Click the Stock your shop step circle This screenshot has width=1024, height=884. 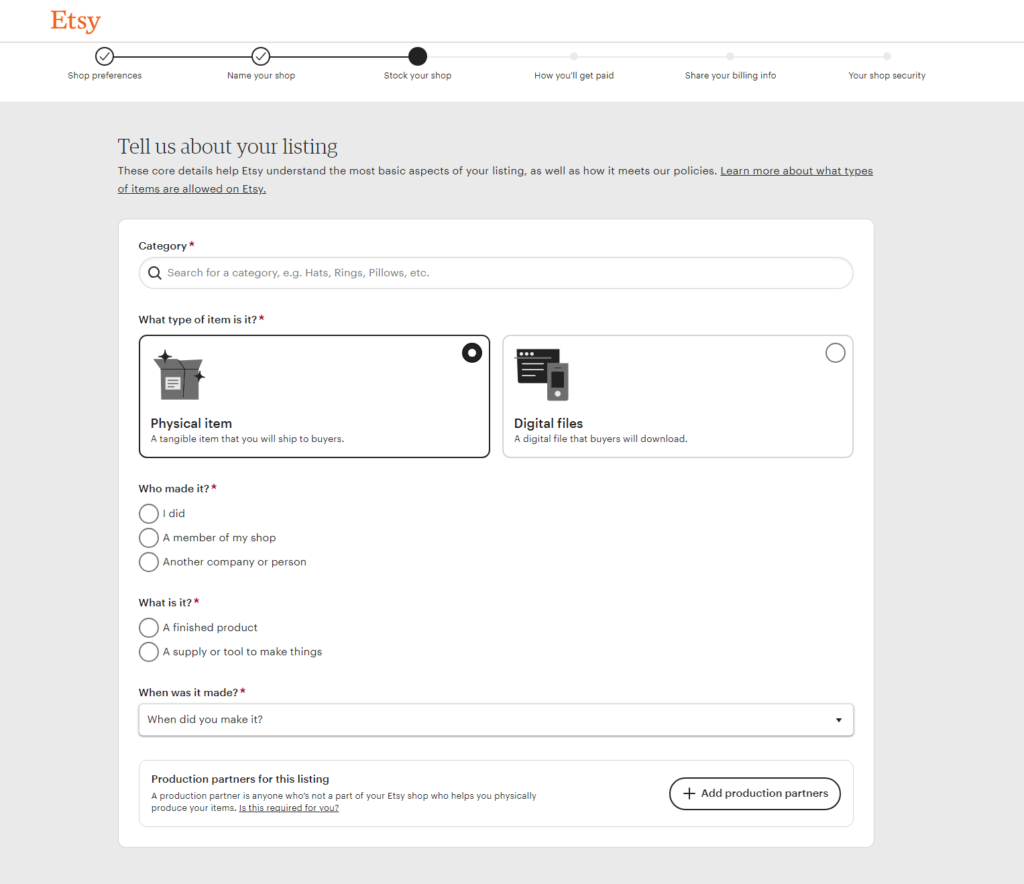coord(417,57)
